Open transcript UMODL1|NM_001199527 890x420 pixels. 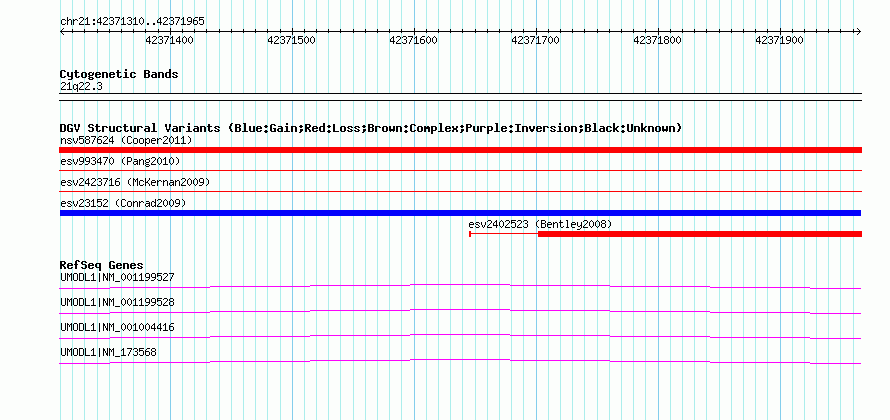117,278
